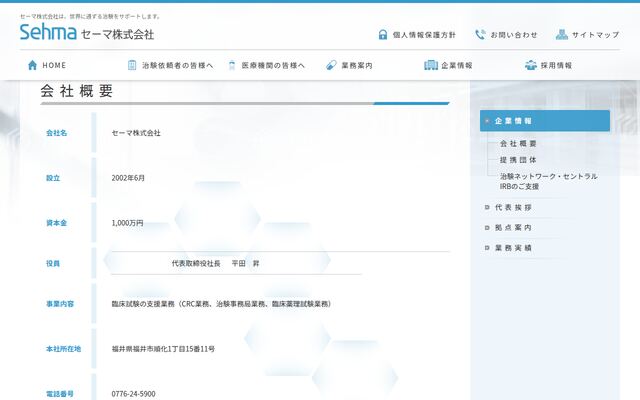
Task: Click the clipboard icon beside 治験依頼者の皆様へ
Action: pyautogui.click(x=132, y=65)
